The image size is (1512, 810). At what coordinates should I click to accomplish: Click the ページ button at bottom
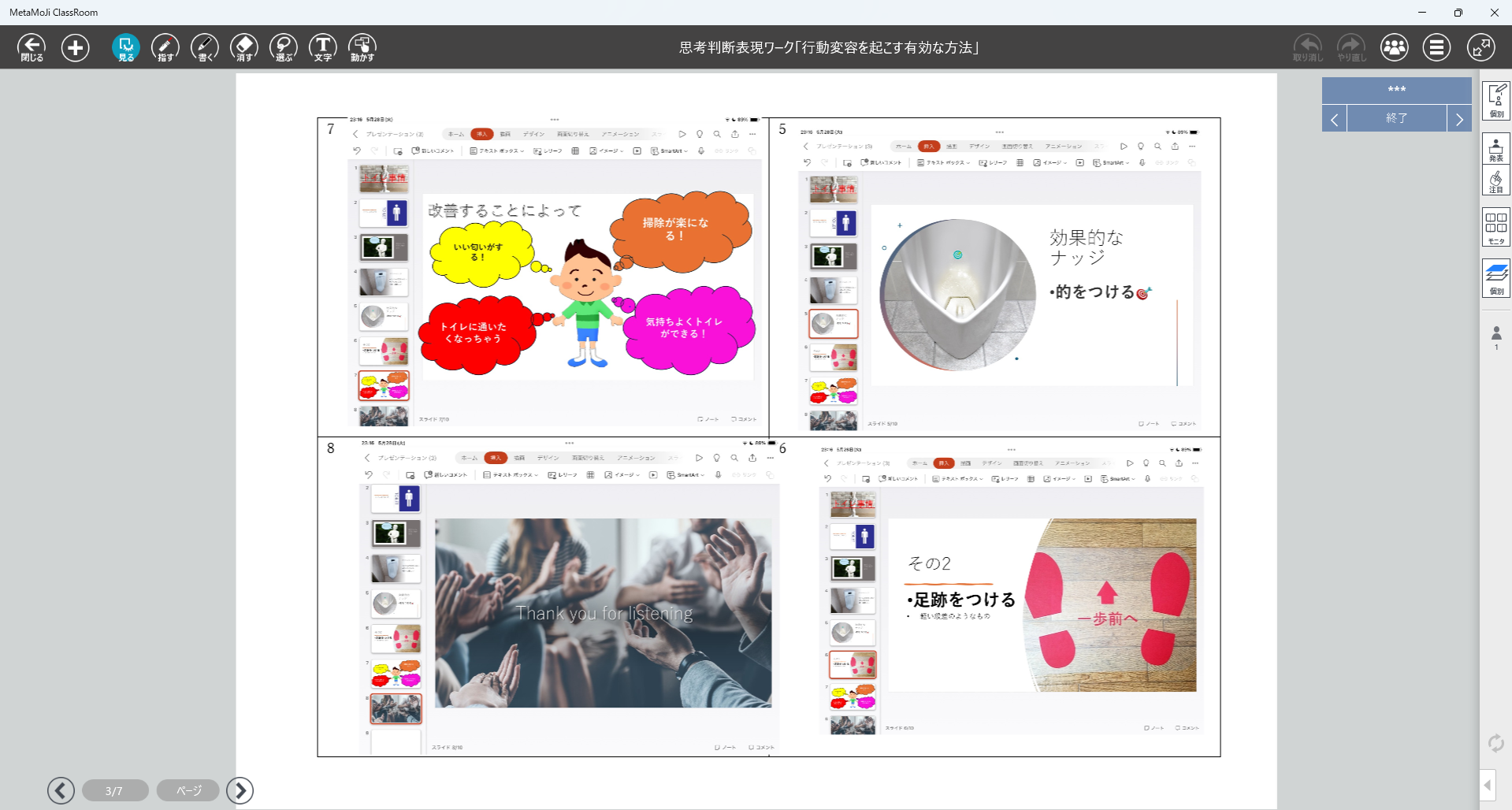point(188,790)
